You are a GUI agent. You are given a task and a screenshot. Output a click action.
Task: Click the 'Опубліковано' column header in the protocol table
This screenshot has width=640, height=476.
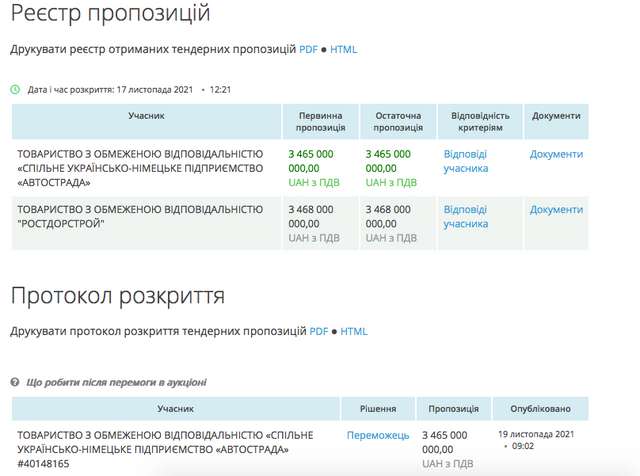[540, 409]
